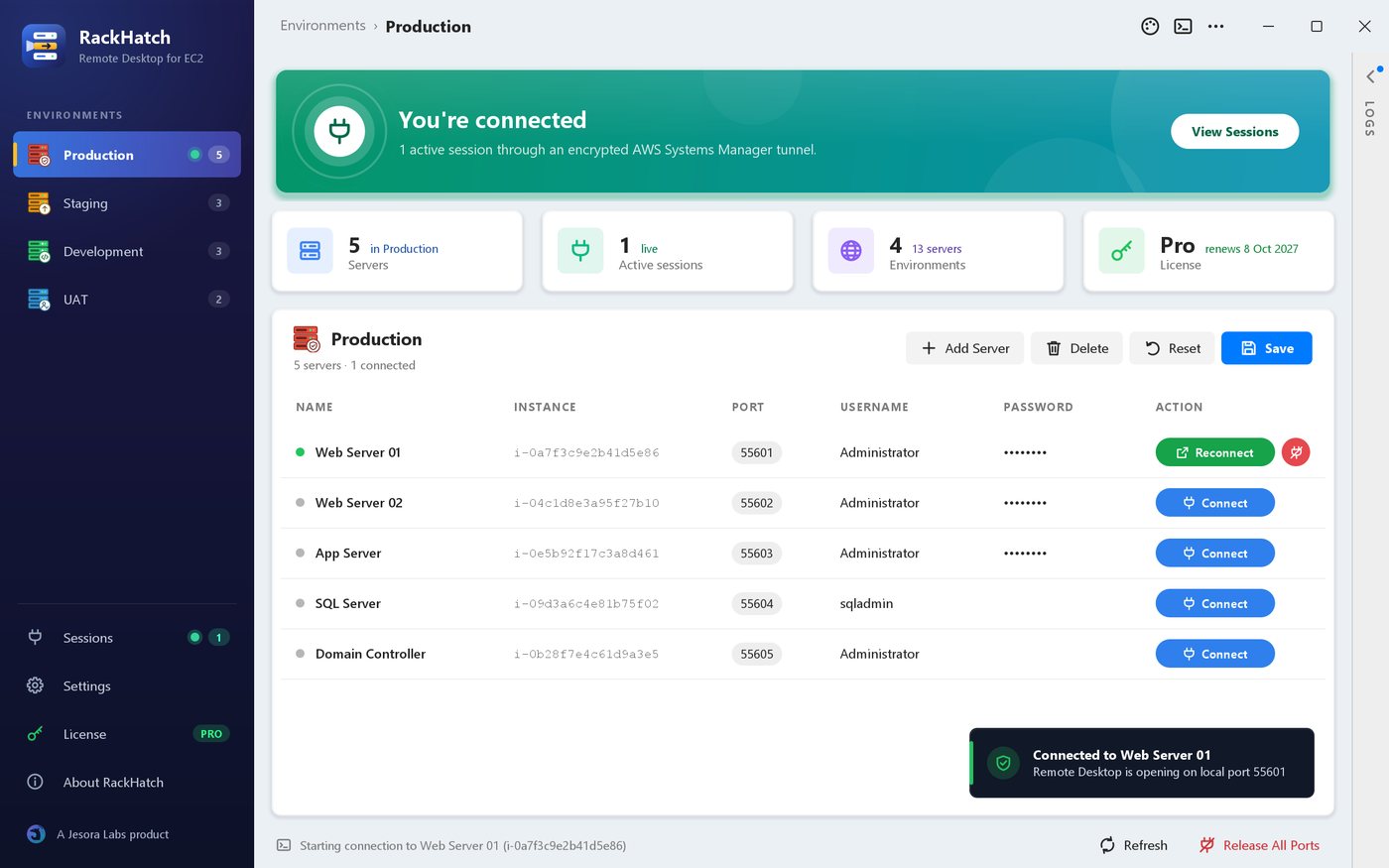The image size is (1389, 868).
Task: Click the Add Server button
Action: point(964,348)
